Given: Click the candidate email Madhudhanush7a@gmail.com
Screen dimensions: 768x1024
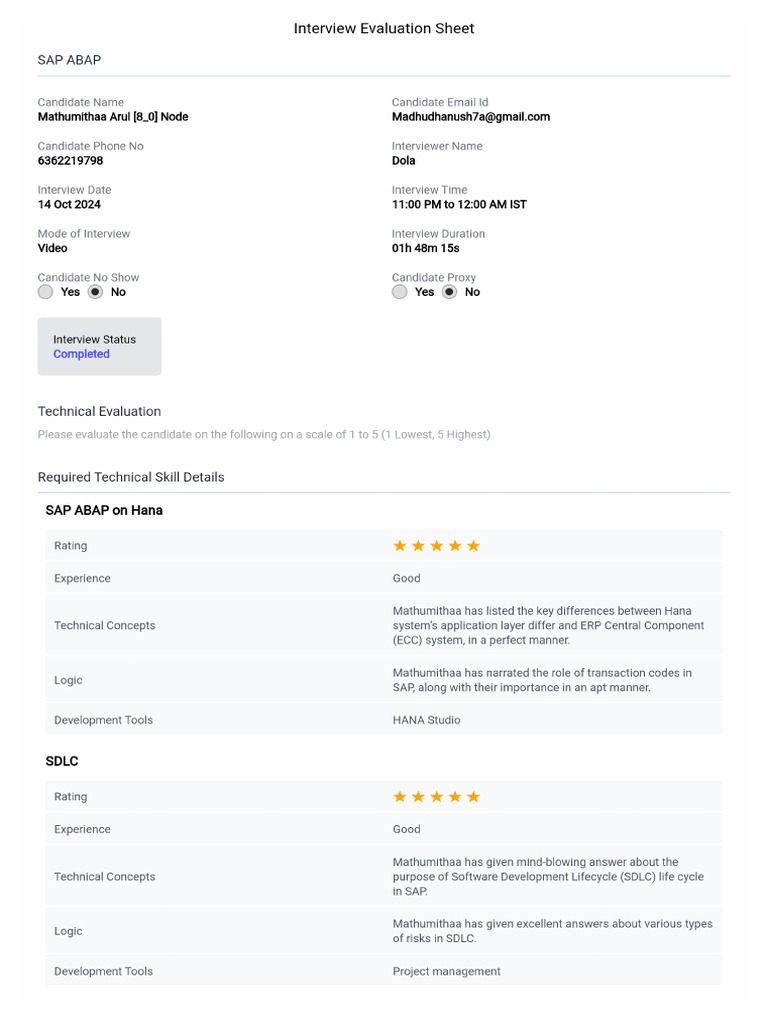Looking at the screenshot, I should pos(471,117).
